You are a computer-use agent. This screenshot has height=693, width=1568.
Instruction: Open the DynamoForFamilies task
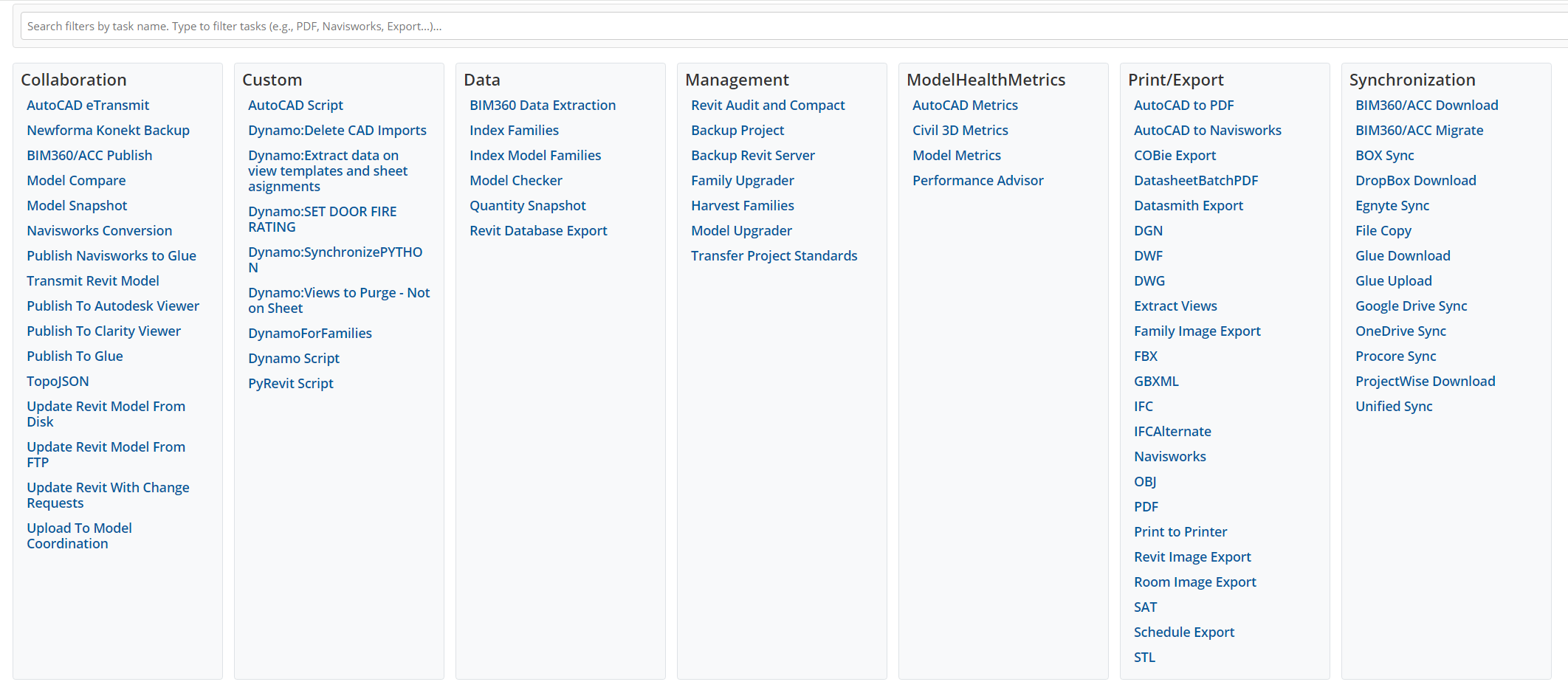309,334
